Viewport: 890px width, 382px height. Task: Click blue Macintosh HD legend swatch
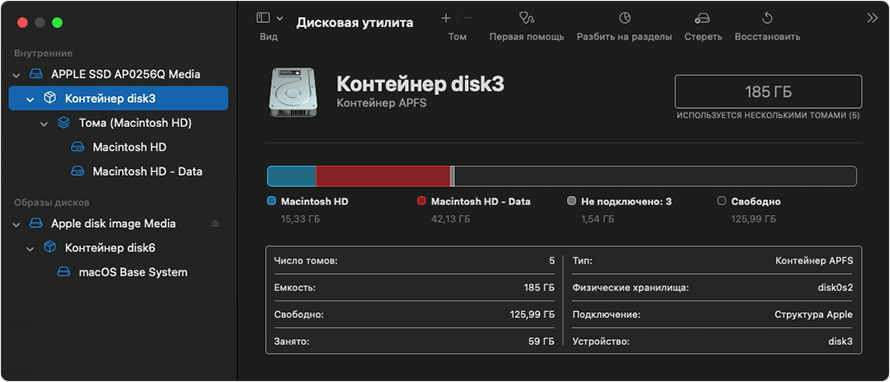[x=271, y=201]
